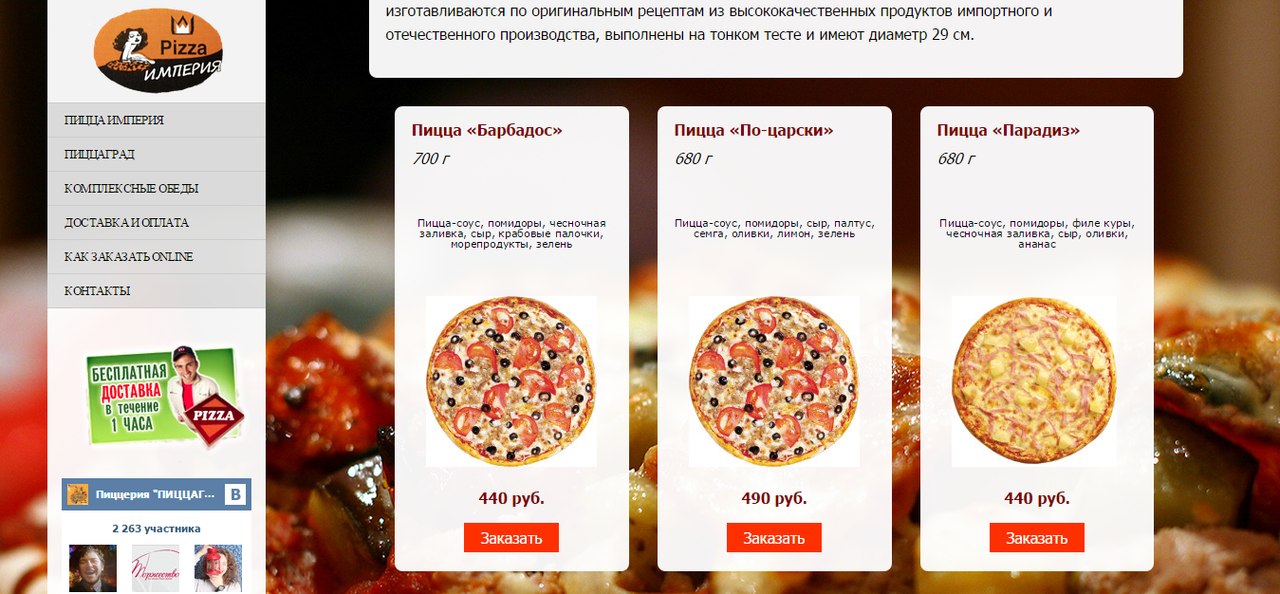Image resolution: width=1280 pixels, height=594 pixels.
Task: Order the По-царски pizza with the Заказать button
Action: [774, 538]
